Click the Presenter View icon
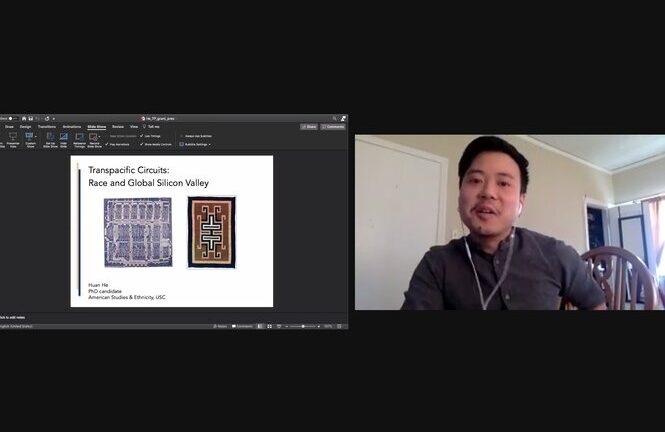 coord(13,138)
